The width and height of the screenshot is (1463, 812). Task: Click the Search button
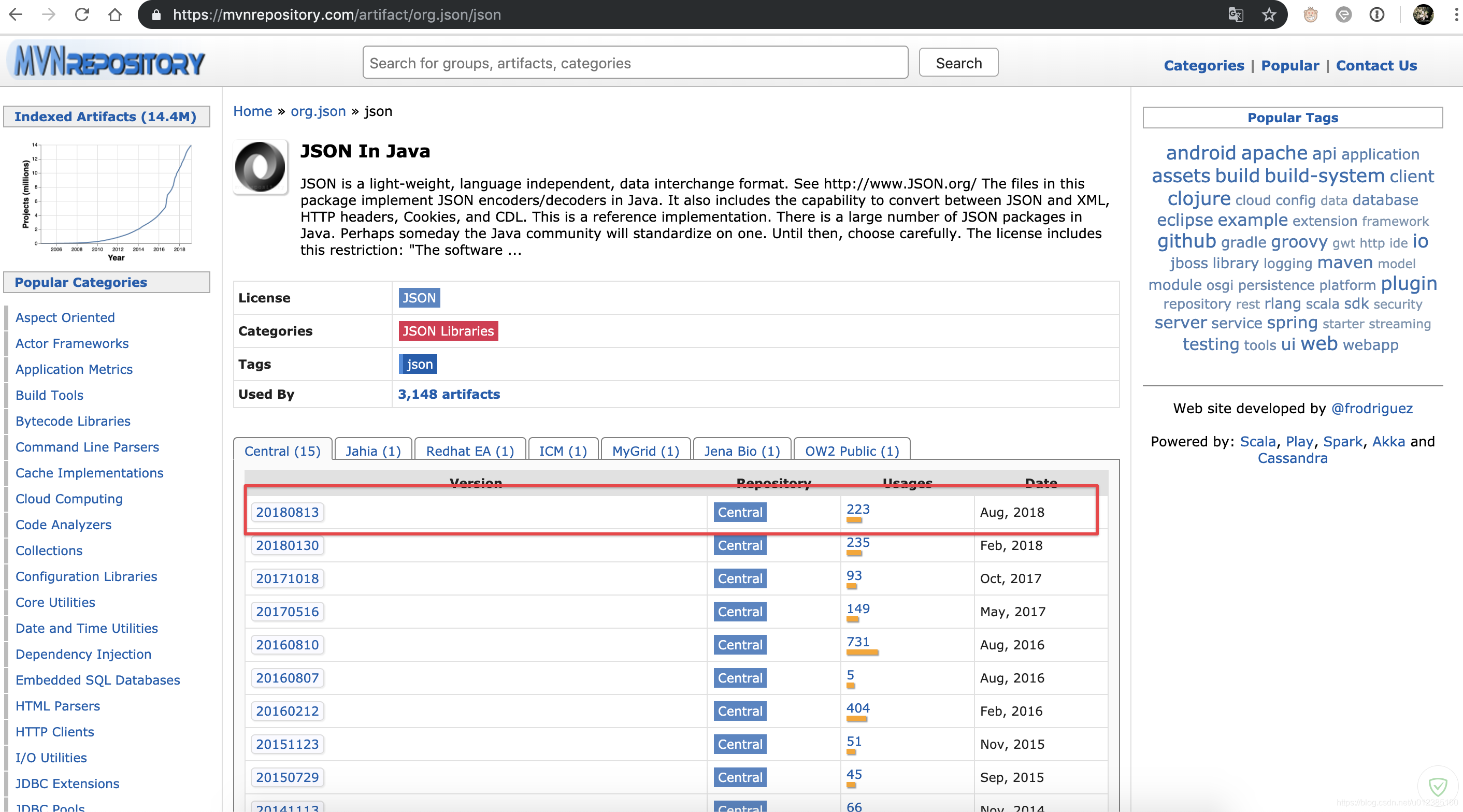click(957, 63)
